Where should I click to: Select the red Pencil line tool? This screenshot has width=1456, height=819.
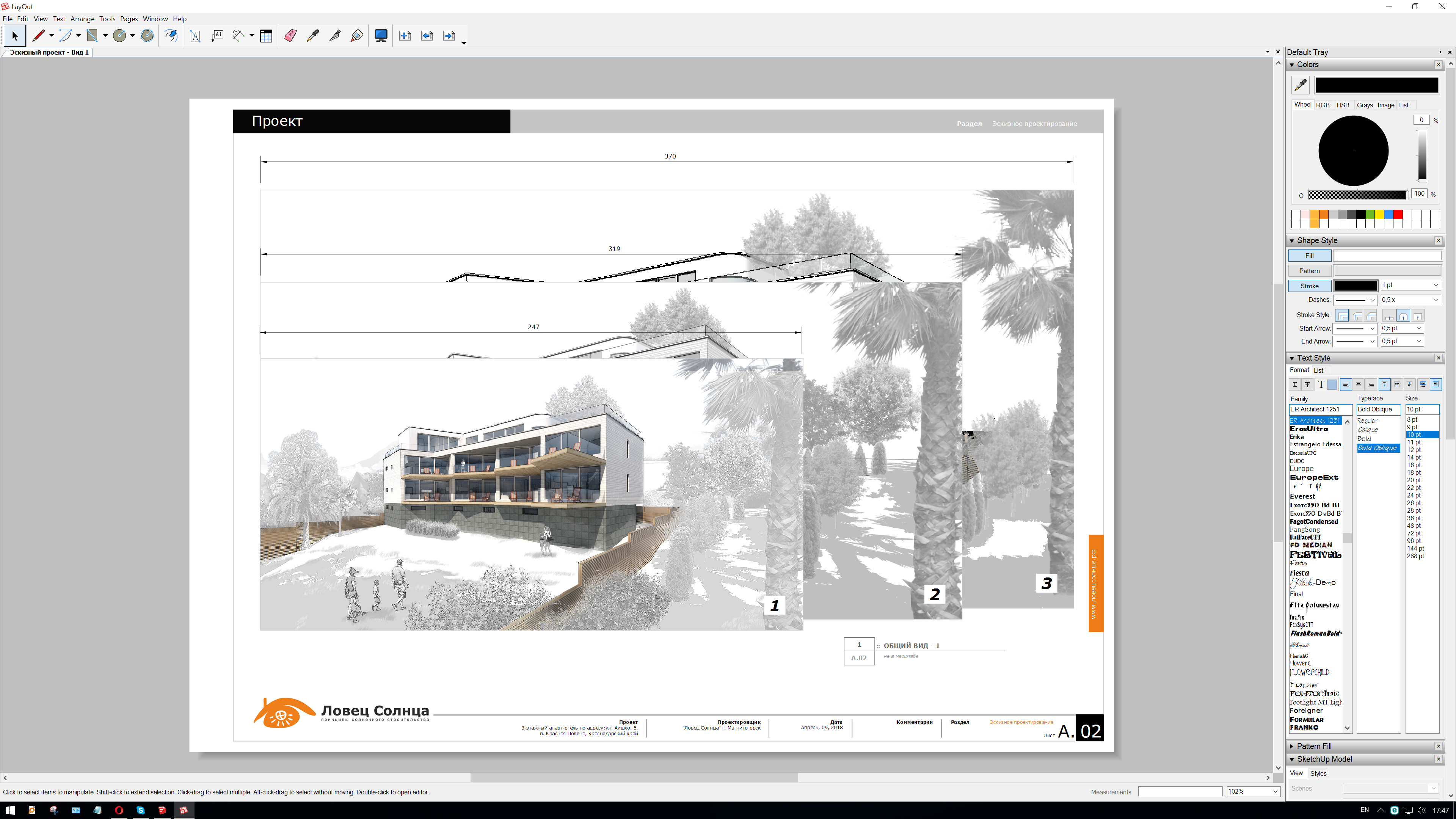tap(38, 36)
